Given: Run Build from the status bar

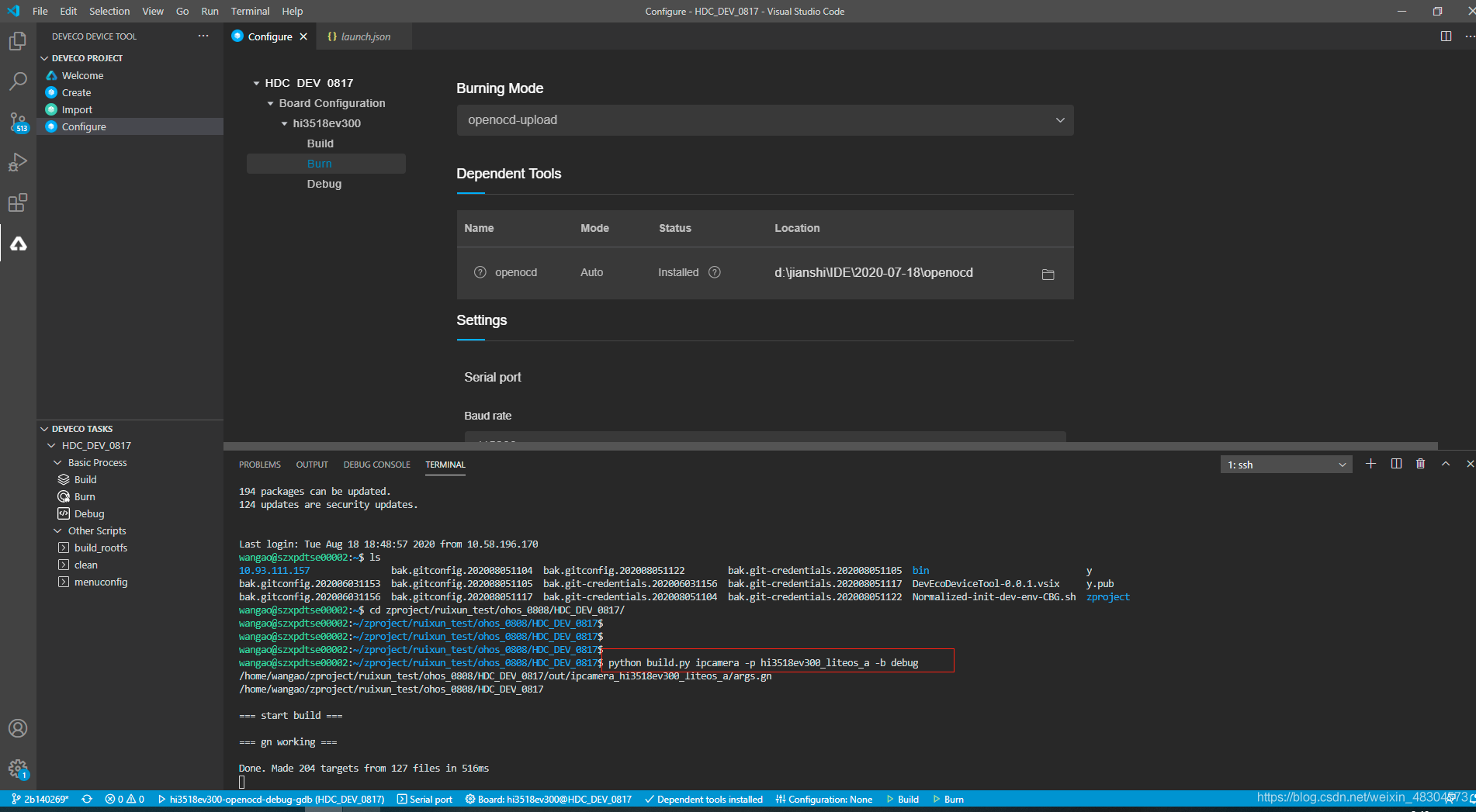Looking at the screenshot, I should pyautogui.click(x=903, y=800).
